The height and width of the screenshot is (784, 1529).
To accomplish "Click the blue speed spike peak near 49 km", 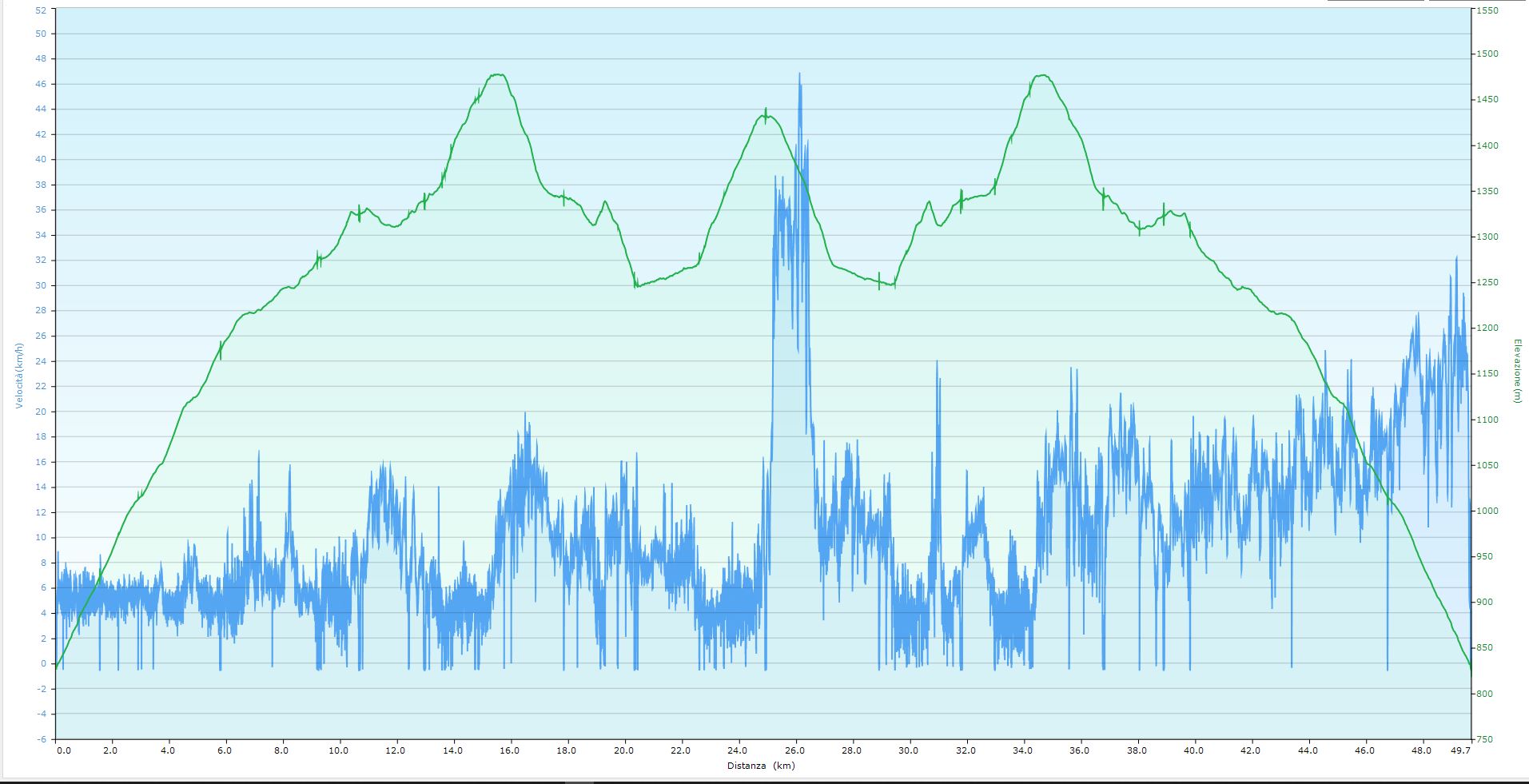I will coord(1455,257).
